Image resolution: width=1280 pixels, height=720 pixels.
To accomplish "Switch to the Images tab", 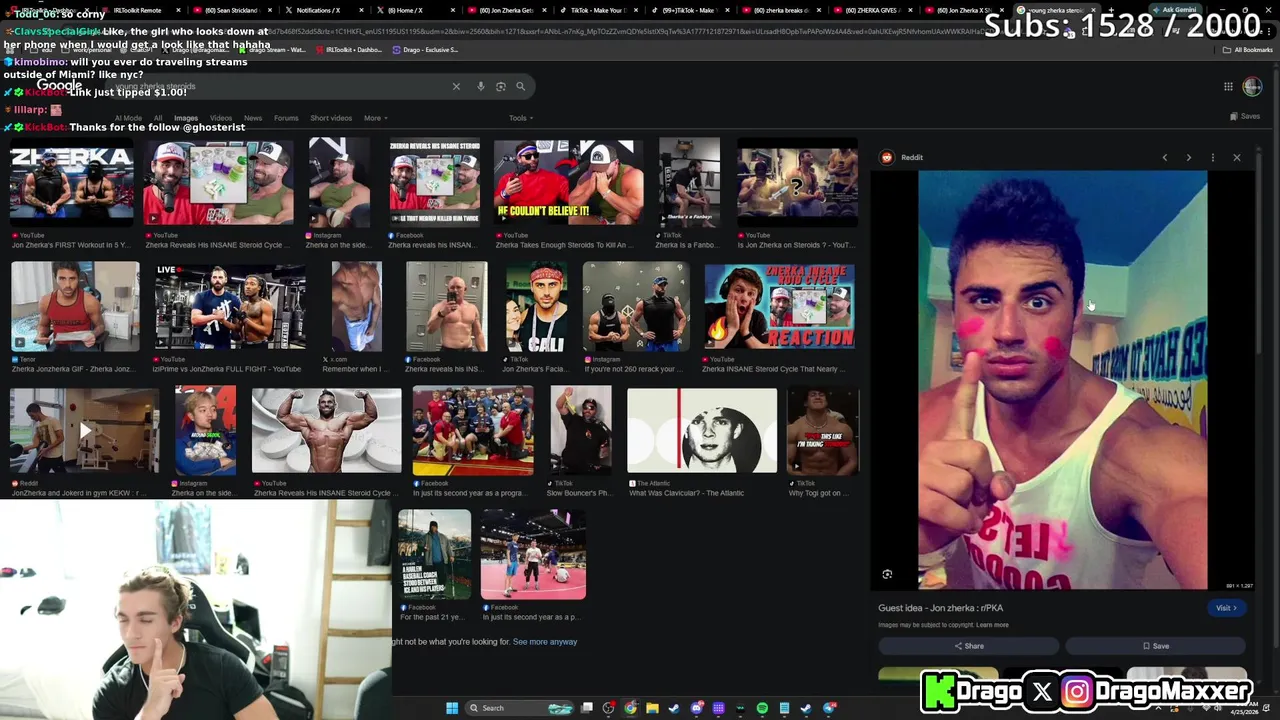I will coord(186,118).
